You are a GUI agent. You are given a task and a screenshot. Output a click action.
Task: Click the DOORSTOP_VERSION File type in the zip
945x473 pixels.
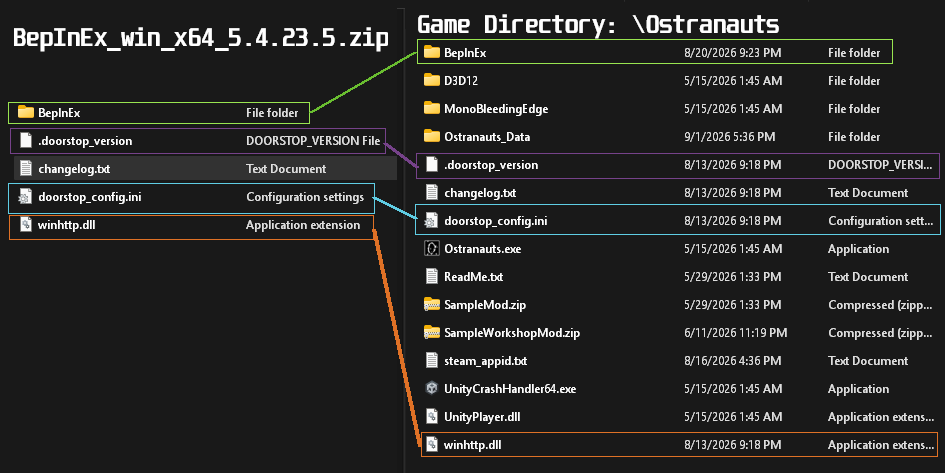313,141
